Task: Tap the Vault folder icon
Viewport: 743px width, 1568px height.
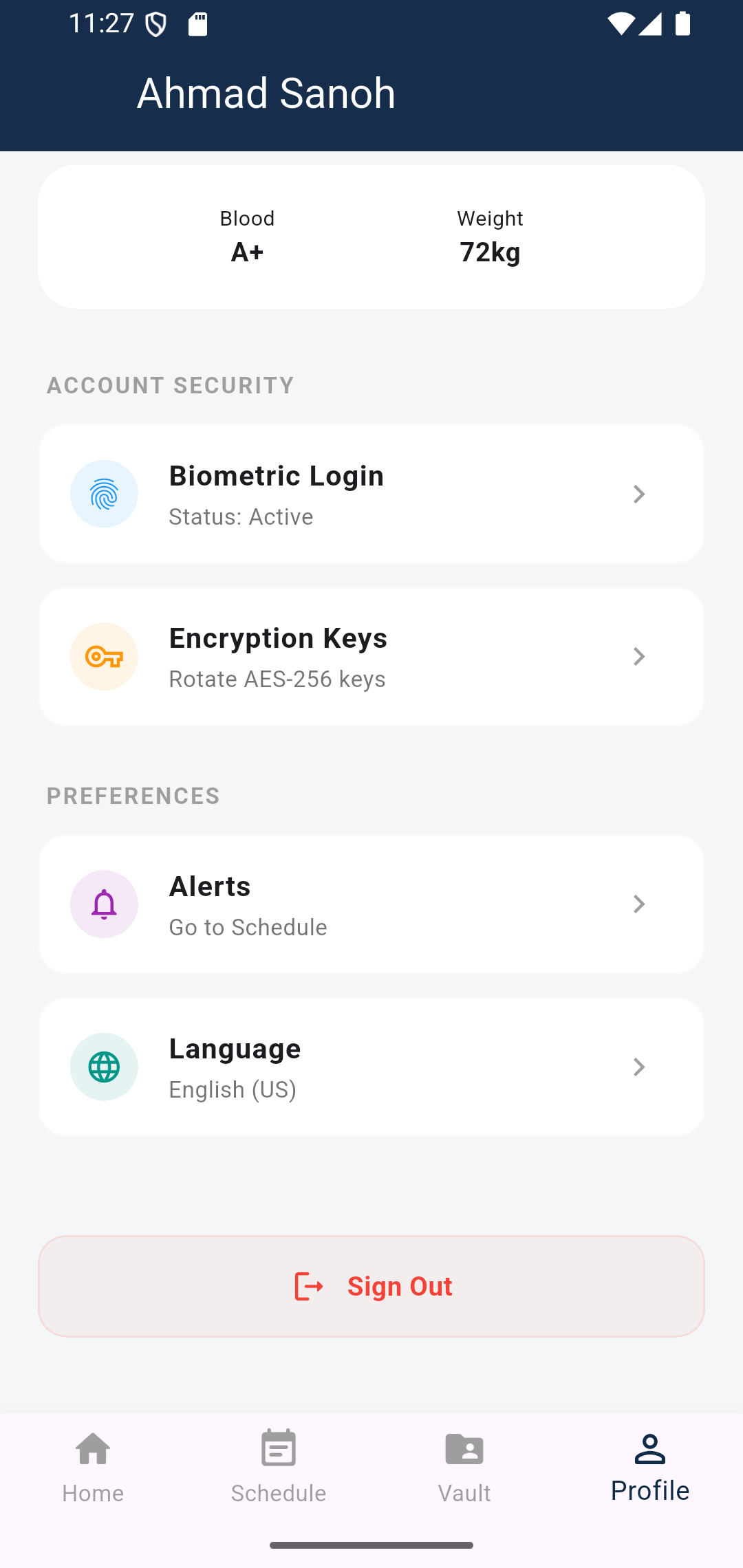Action: [x=464, y=1449]
